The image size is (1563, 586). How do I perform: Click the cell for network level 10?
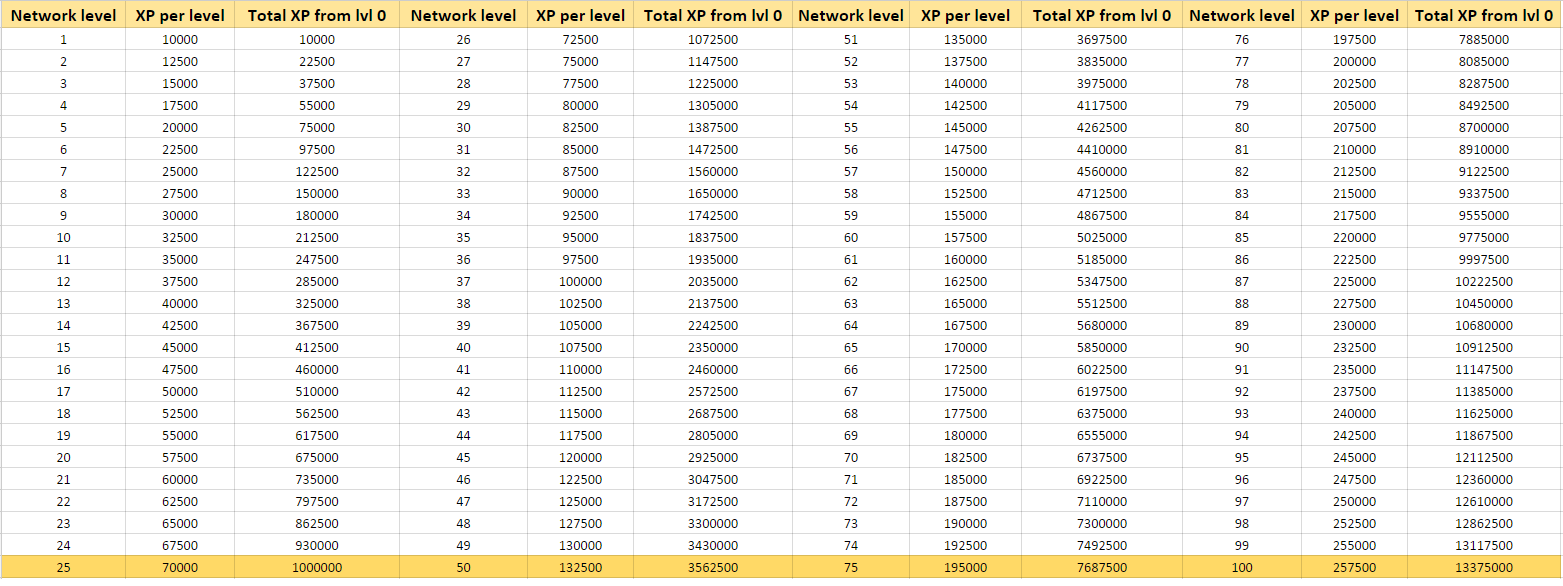(63, 238)
